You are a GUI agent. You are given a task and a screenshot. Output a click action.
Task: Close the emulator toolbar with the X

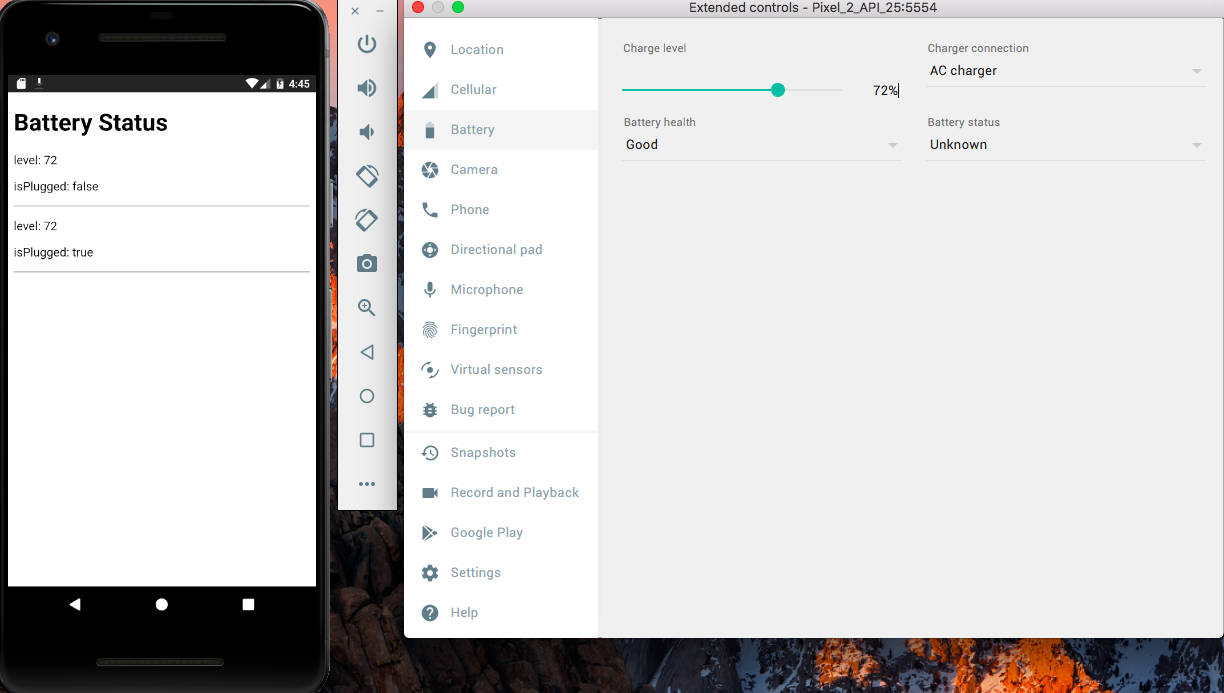click(355, 11)
